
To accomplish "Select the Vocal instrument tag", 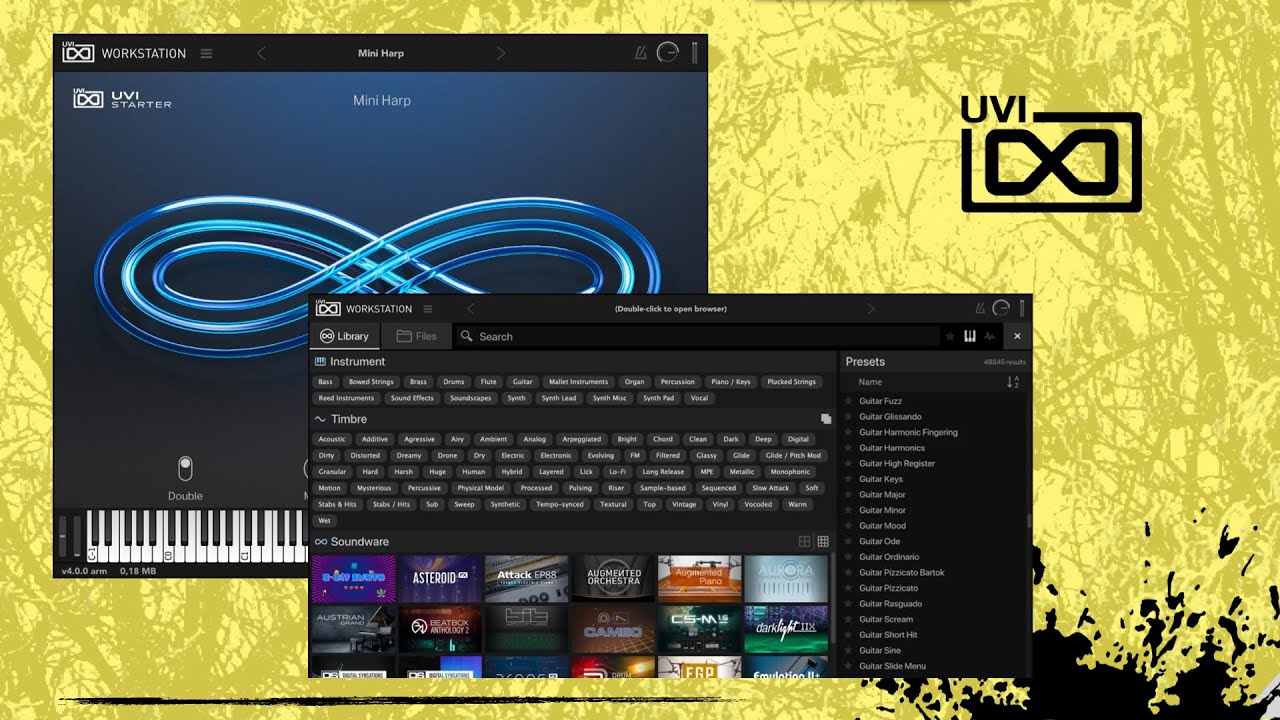I will (x=699, y=398).
